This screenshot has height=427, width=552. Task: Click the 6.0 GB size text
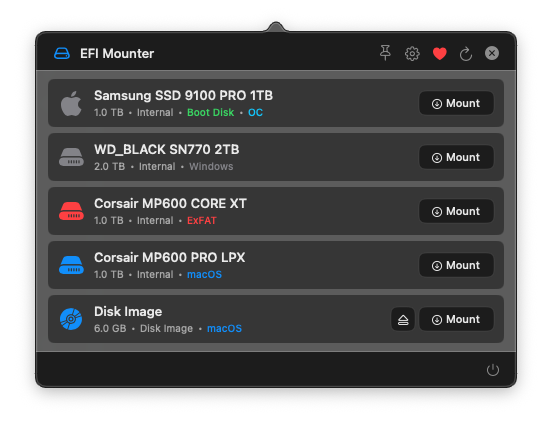pyautogui.click(x=110, y=329)
